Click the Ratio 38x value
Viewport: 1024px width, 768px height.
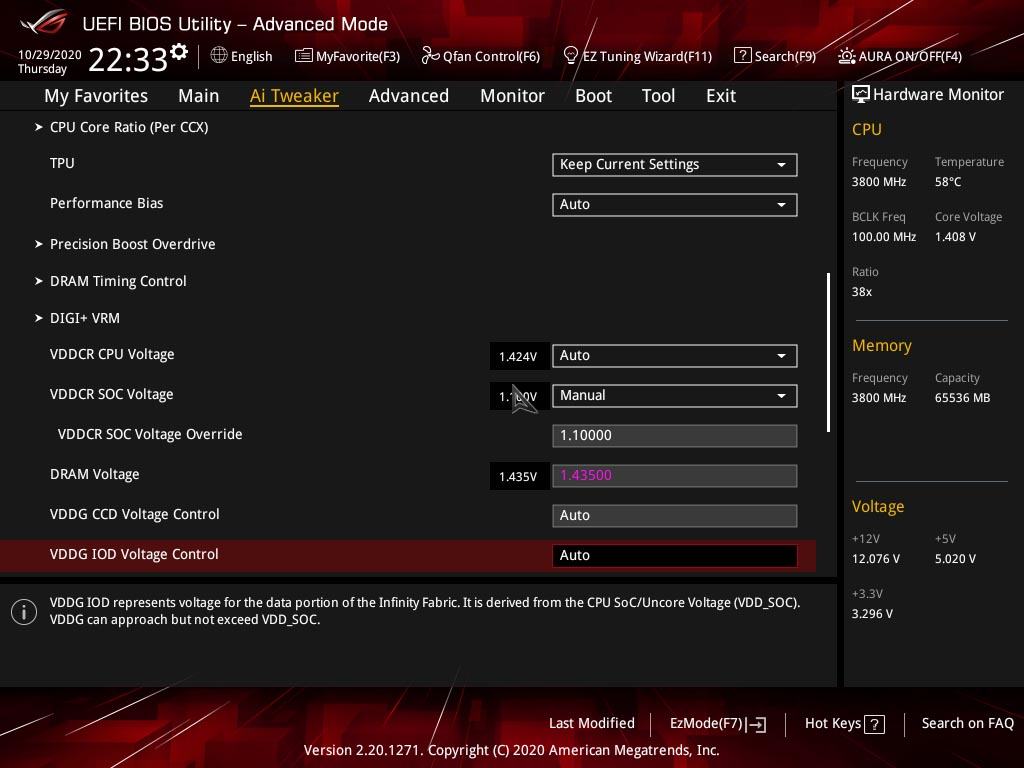click(x=862, y=292)
